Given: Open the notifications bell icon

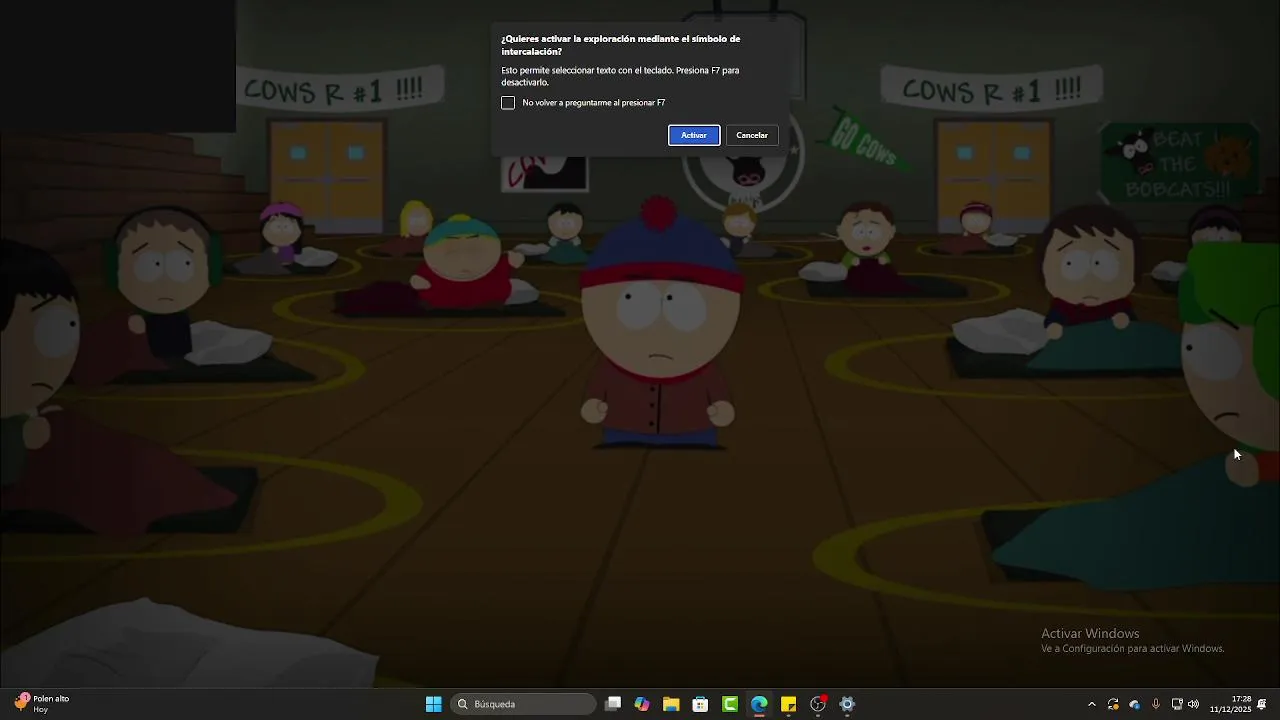Looking at the screenshot, I should pos(1262,704).
